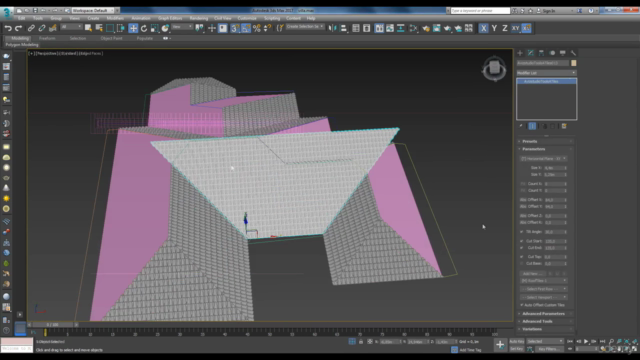Open the Select First Row dropdown
640x360 pixels.
[x=544, y=289]
